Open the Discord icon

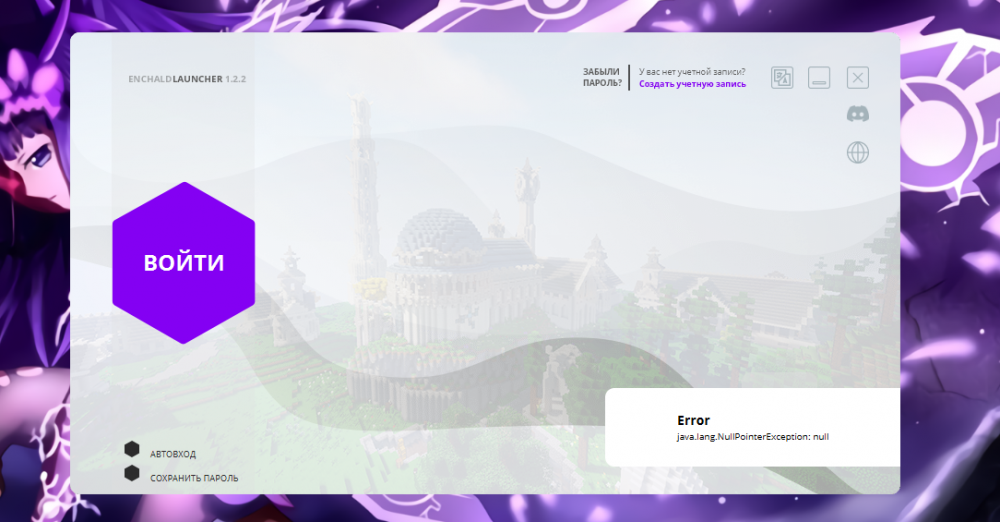coord(858,114)
